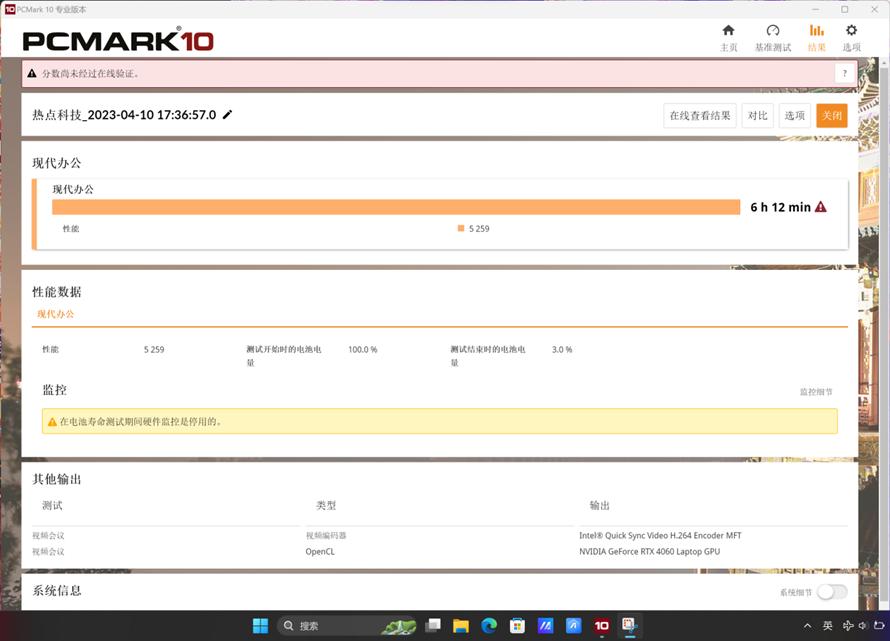Go to the 基准测试 tab
Image resolution: width=890 pixels, height=641 pixels.
pos(771,38)
